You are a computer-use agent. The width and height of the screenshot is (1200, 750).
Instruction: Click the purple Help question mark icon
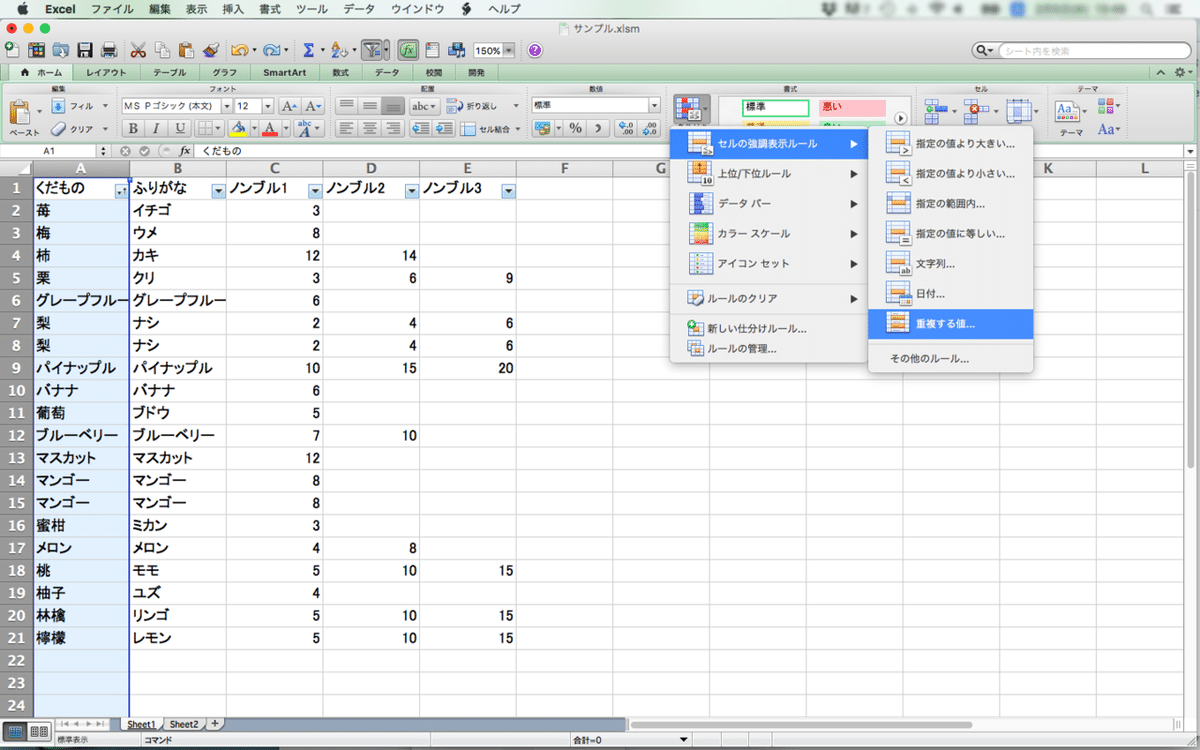[535, 50]
